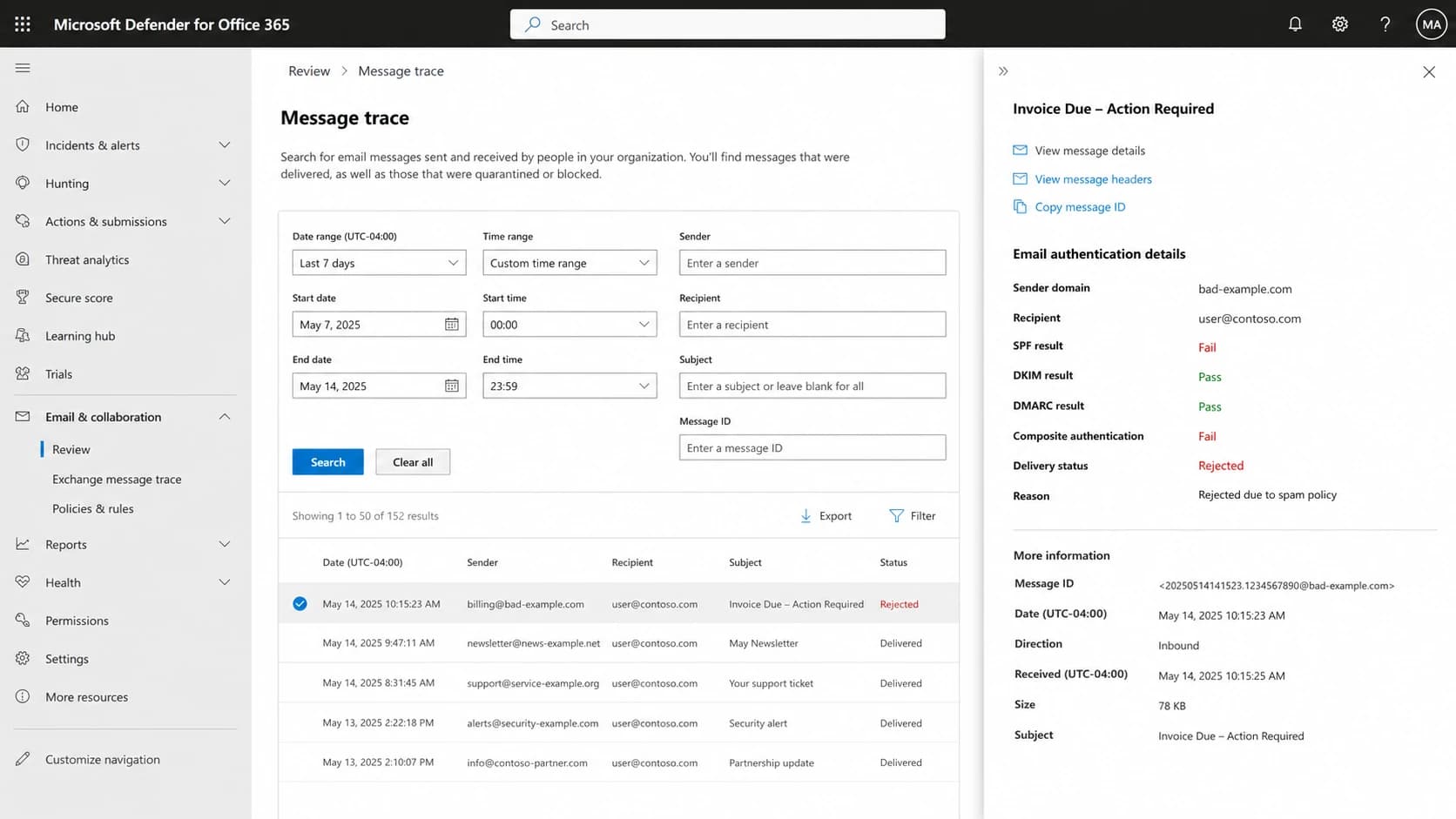Collapse navigation with hamburger icon
1456x819 pixels.
(x=23, y=68)
